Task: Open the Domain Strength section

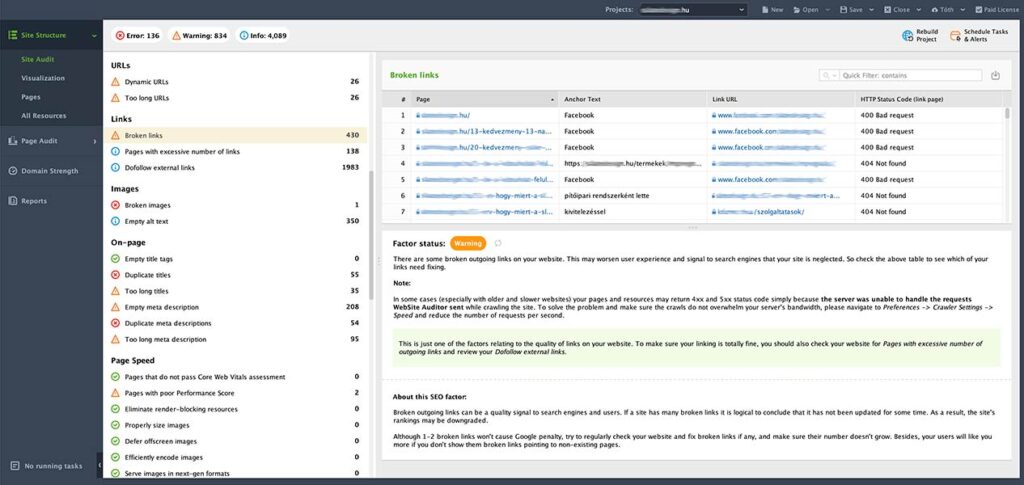Action: point(49,171)
